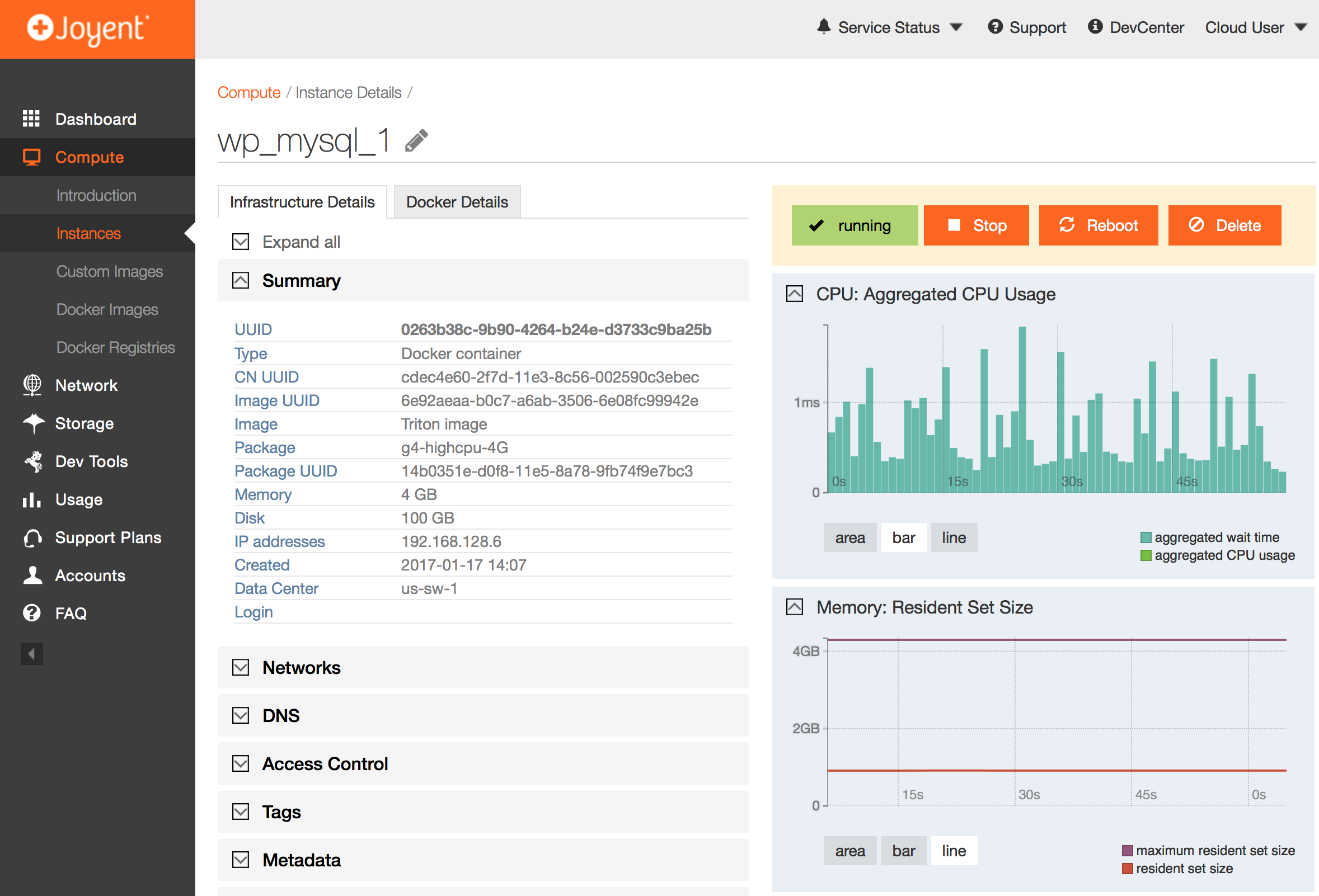Click the Compute sidebar icon
This screenshot has height=896, width=1319.
[31, 157]
